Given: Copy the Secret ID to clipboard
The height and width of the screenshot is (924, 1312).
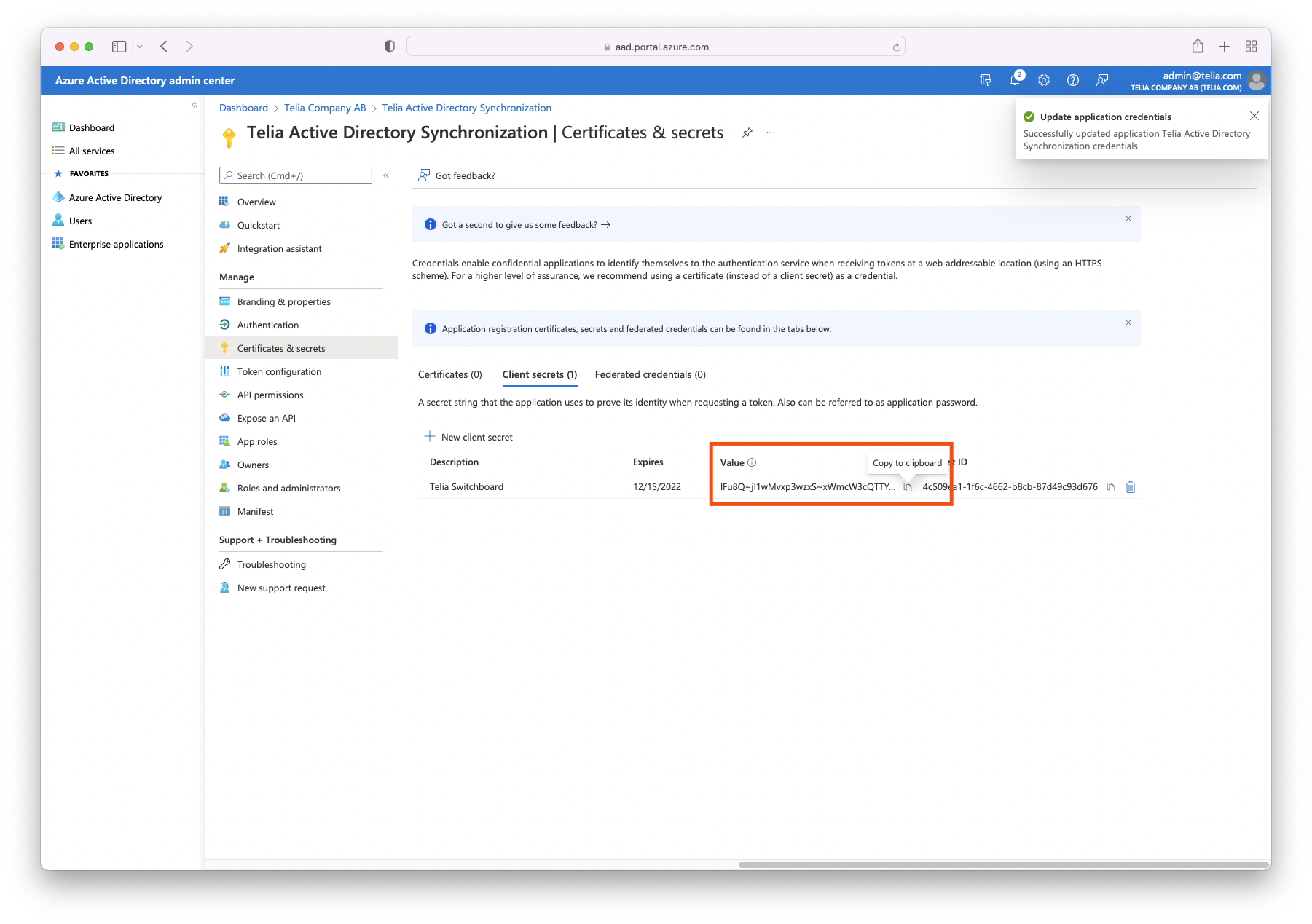Looking at the screenshot, I should tap(1111, 487).
